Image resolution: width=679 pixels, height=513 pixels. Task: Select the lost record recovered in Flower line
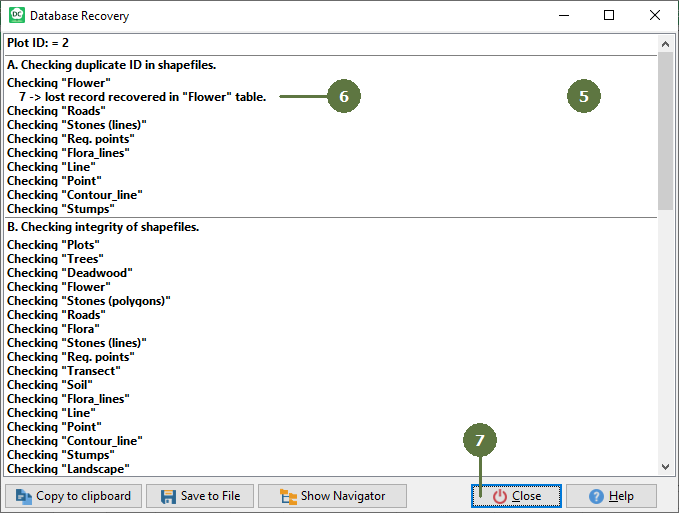pos(142,97)
